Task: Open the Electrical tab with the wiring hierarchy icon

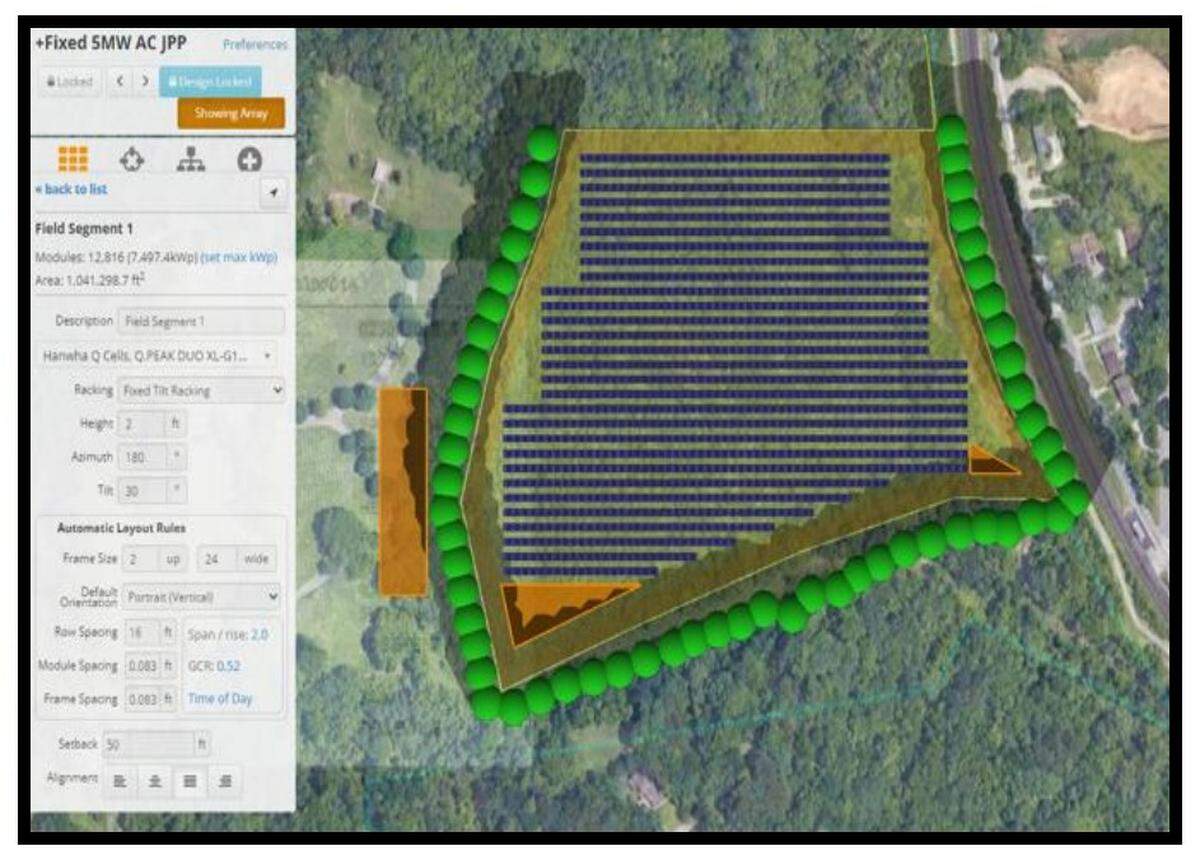Action: (190, 159)
